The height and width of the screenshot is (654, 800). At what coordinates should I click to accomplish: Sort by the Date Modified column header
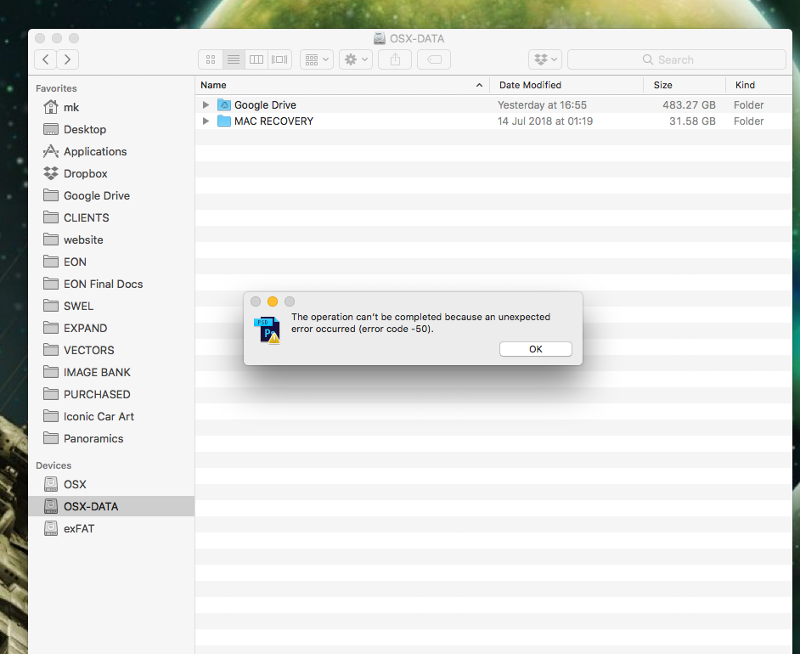pyautogui.click(x=566, y=85)
